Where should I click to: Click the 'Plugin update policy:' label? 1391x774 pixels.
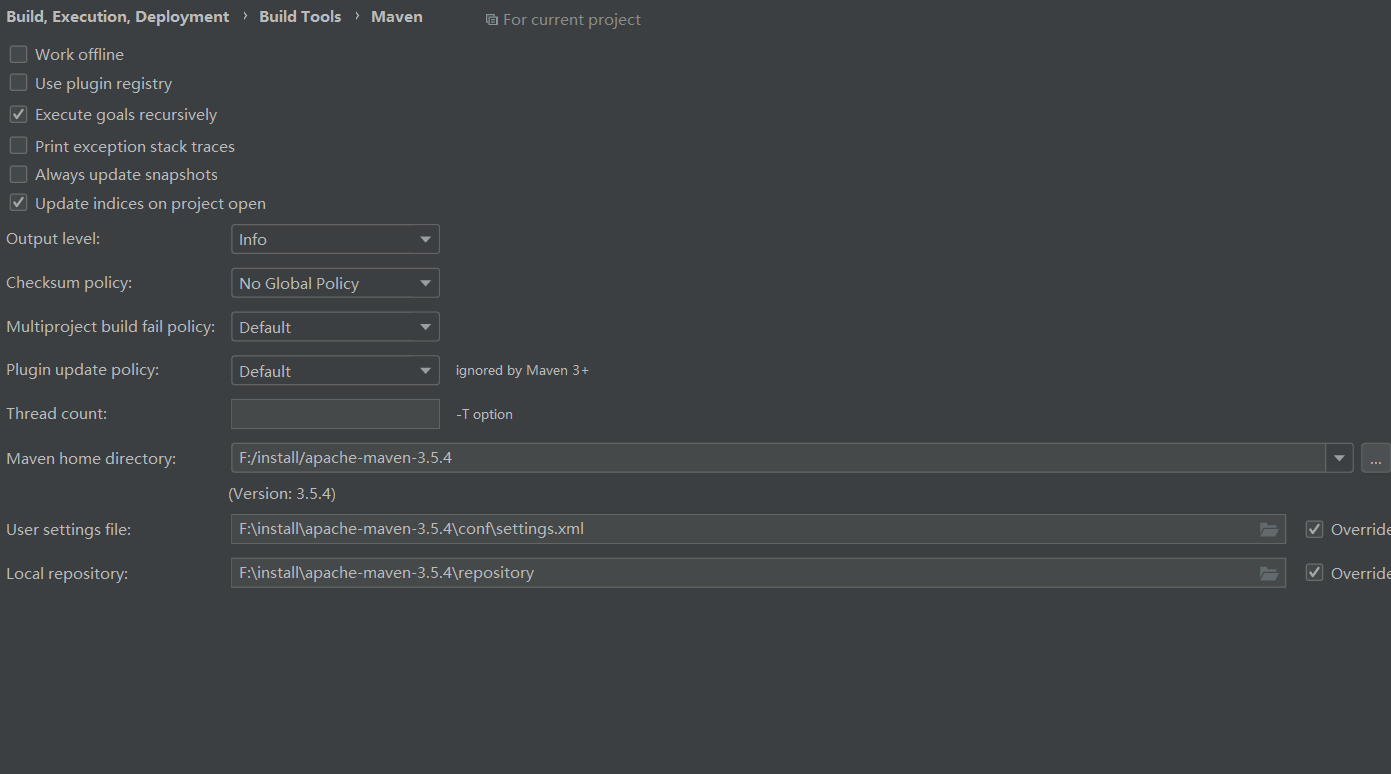click(x=83, y=370)
